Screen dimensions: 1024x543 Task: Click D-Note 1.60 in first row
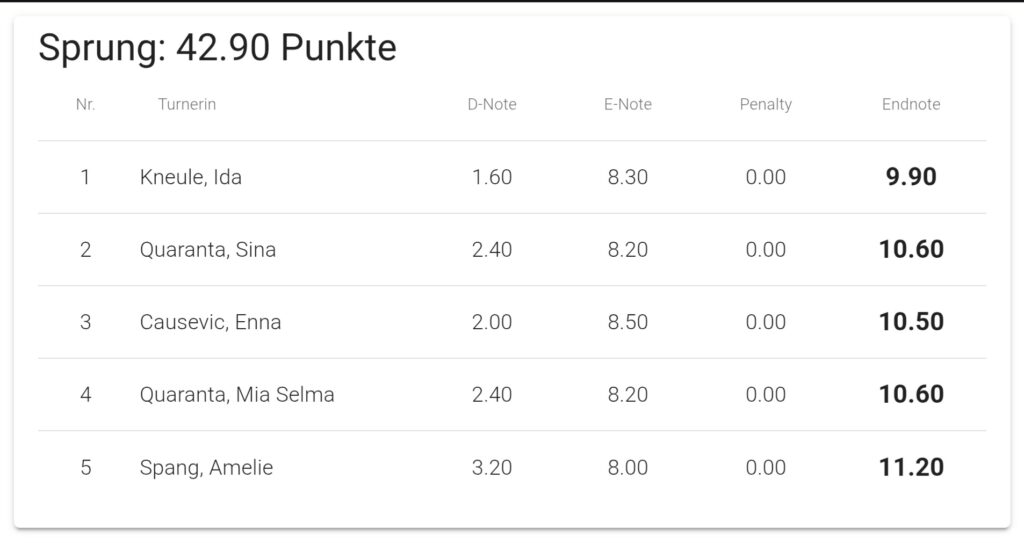coord(492,177)
